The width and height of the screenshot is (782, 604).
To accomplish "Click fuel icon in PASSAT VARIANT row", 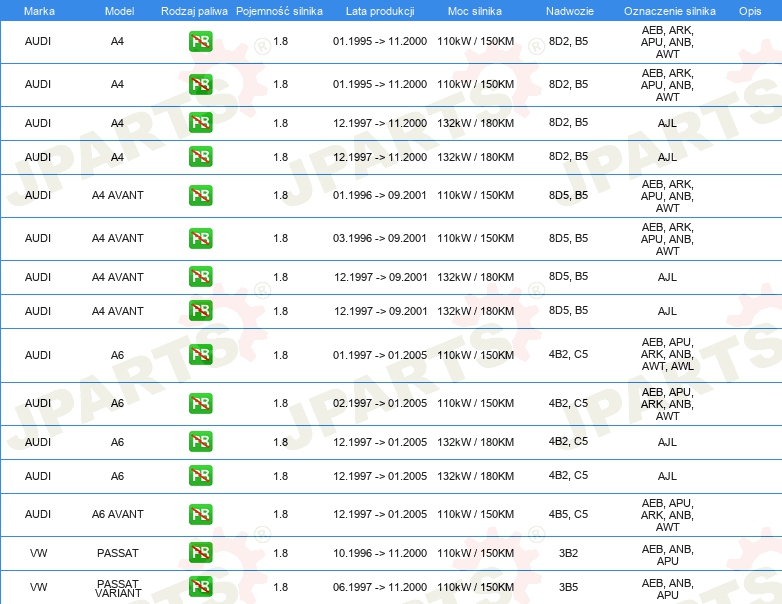I will tap(200, 587).
